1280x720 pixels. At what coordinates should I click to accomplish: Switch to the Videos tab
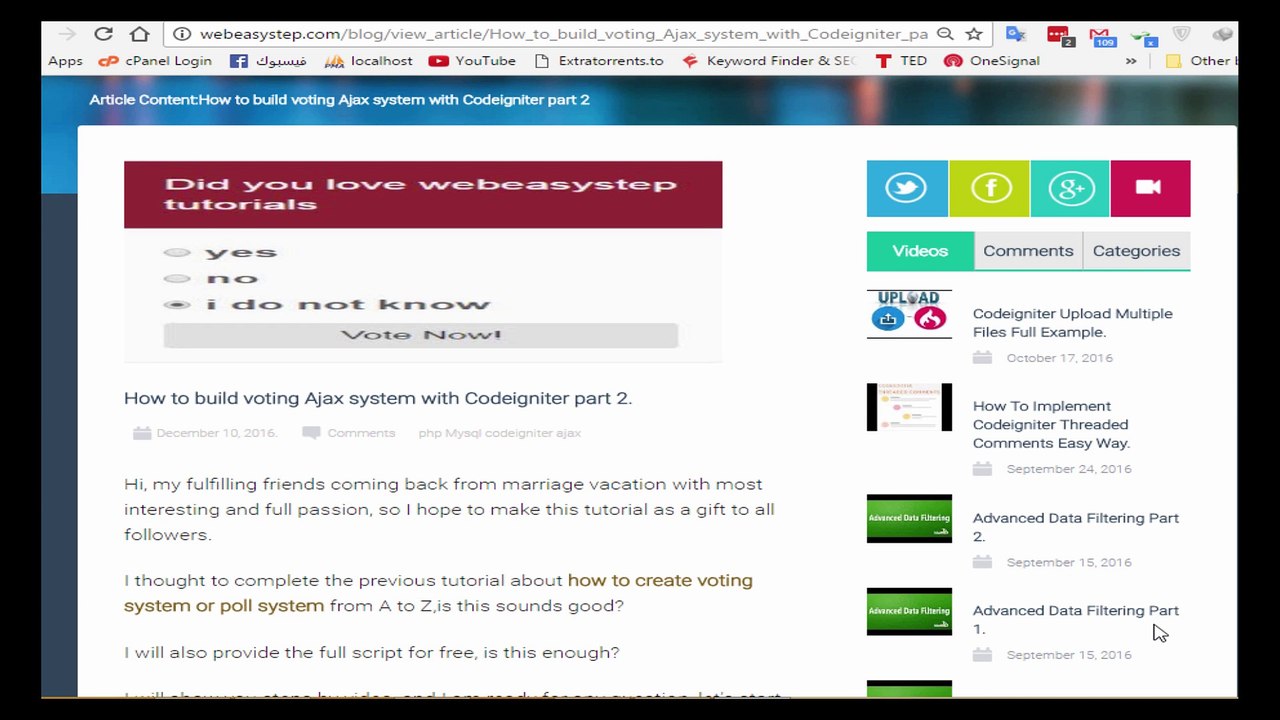[x=920, y=251]
